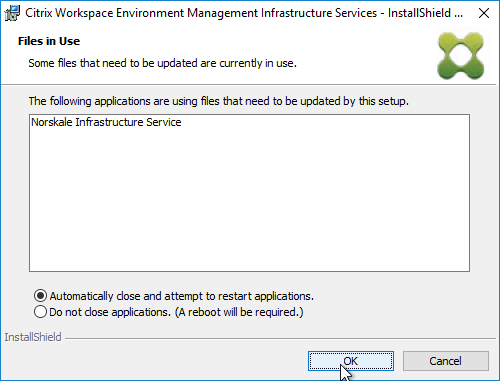Screen dimensions: 500x381
Task: Click the separator line next to InstallShield
Action: 280,339
